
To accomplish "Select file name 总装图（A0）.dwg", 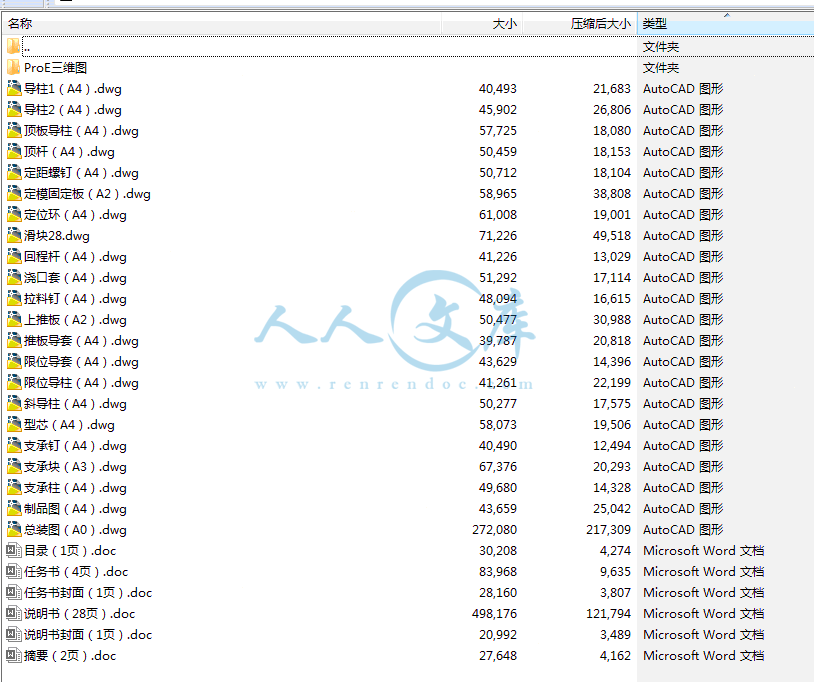I will point(75,530).
